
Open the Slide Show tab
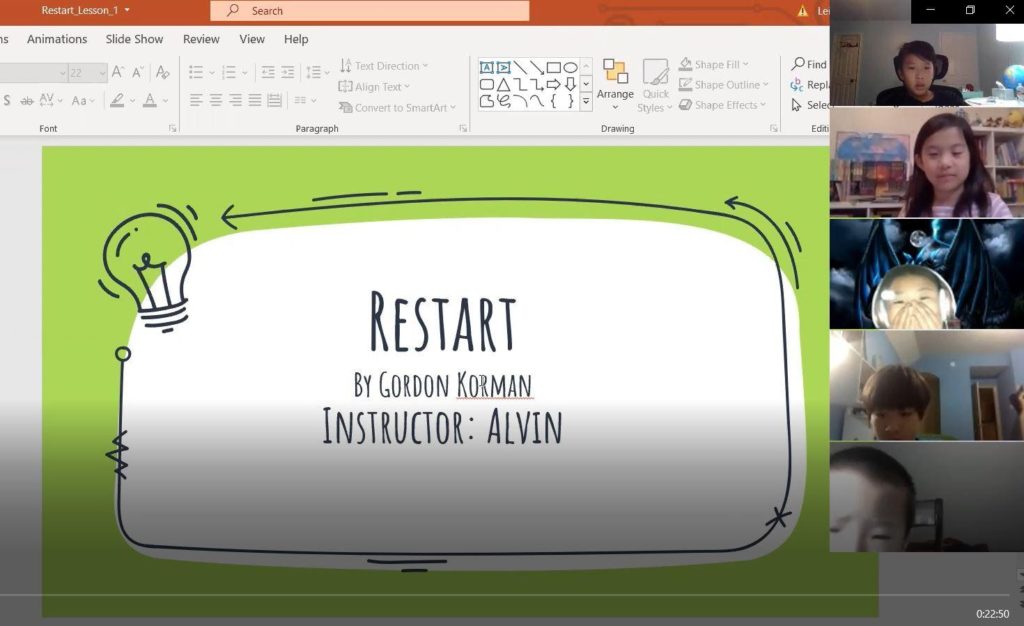tap(135, 39)
